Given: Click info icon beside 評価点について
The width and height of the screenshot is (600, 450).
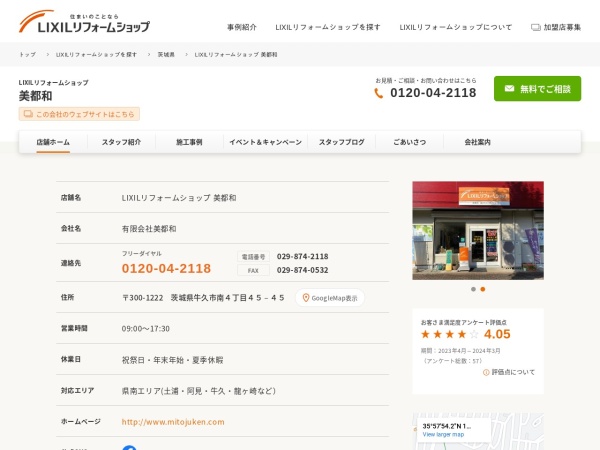Looking at the screenshot, I should coord(486,372).
